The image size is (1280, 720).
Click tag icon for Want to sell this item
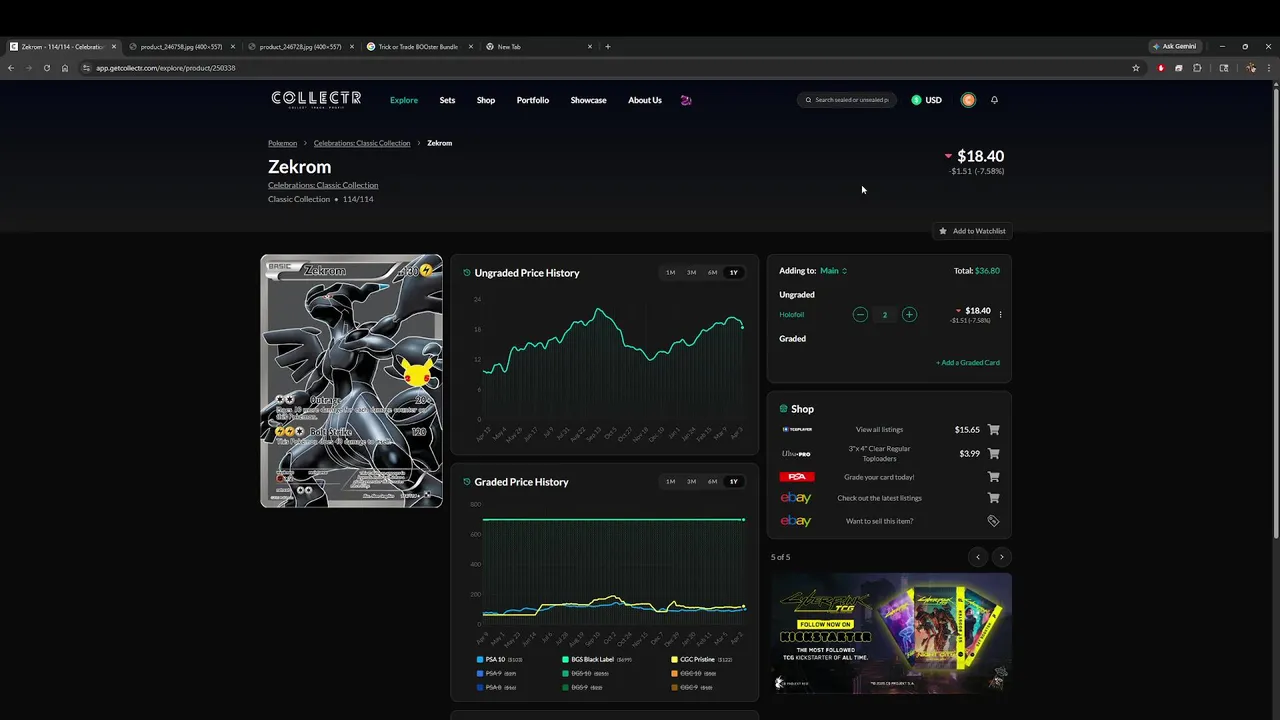click(993, 521)
